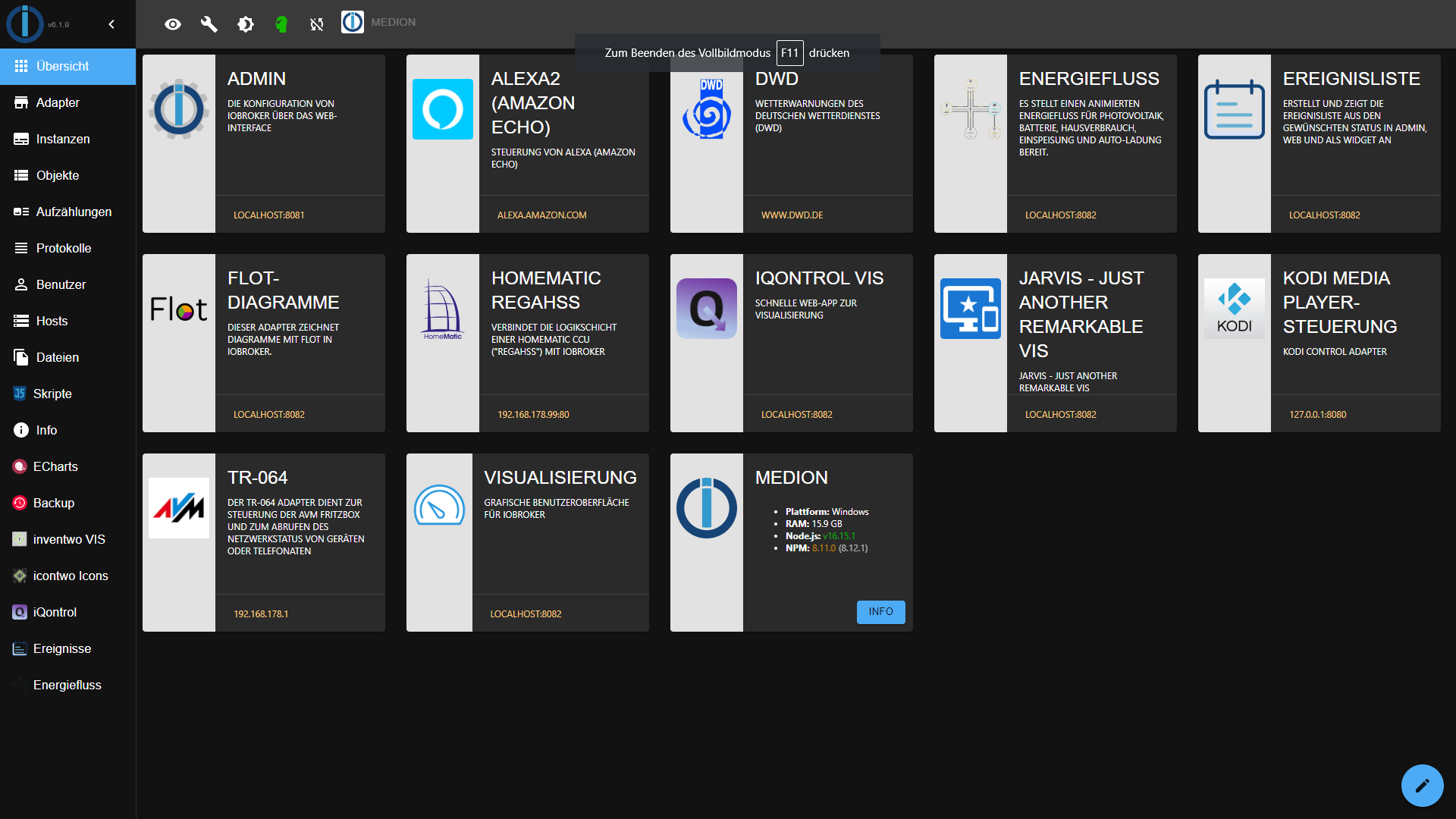Open Energiefluss in the sidebar
The height and width of the screenshot is (819, 1456).
click(x=67, y=685)
